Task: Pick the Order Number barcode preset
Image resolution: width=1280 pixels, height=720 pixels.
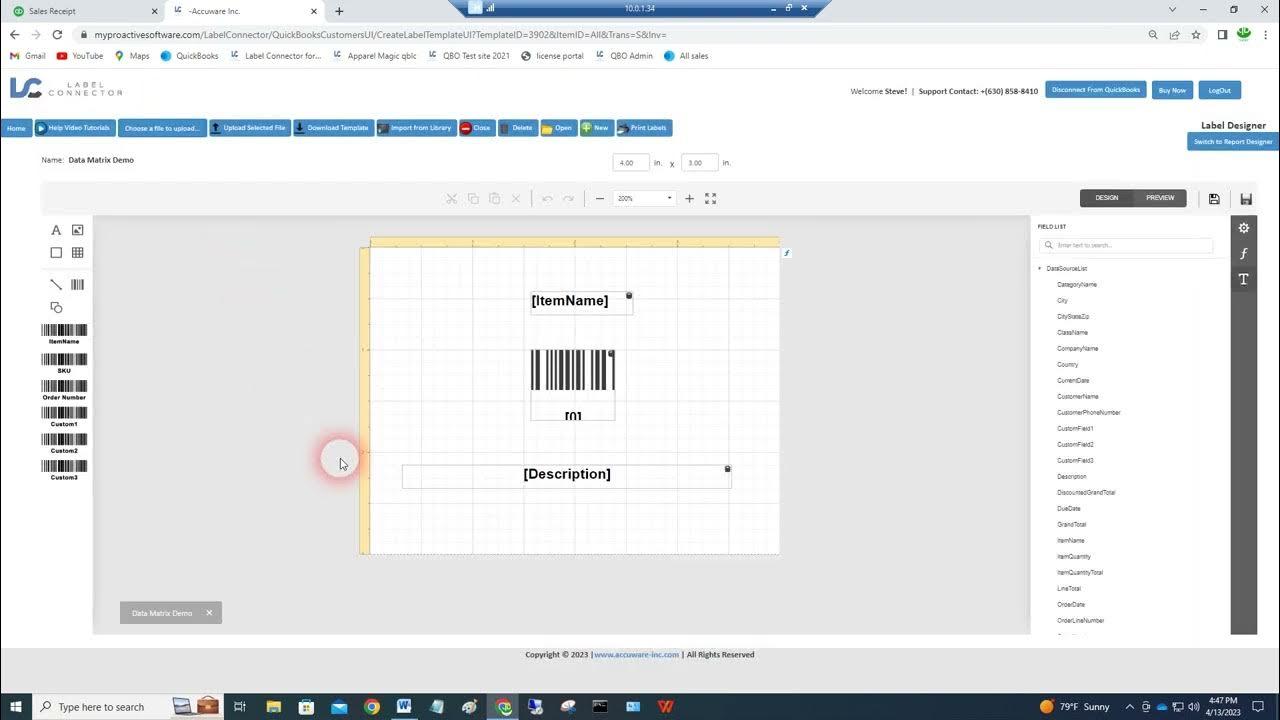Action: click(x=64, y=390)
